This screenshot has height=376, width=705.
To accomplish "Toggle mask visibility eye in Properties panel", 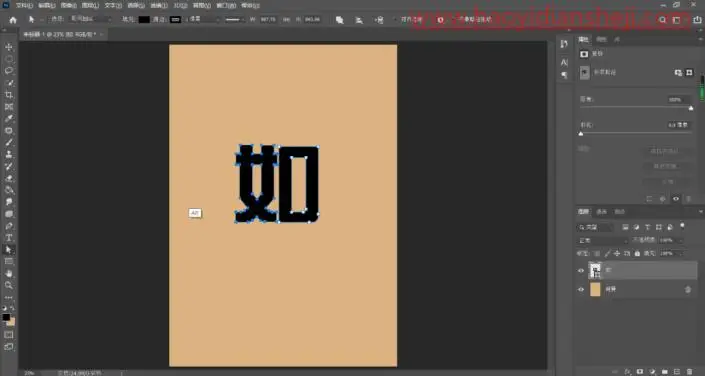I will point(676,198).
